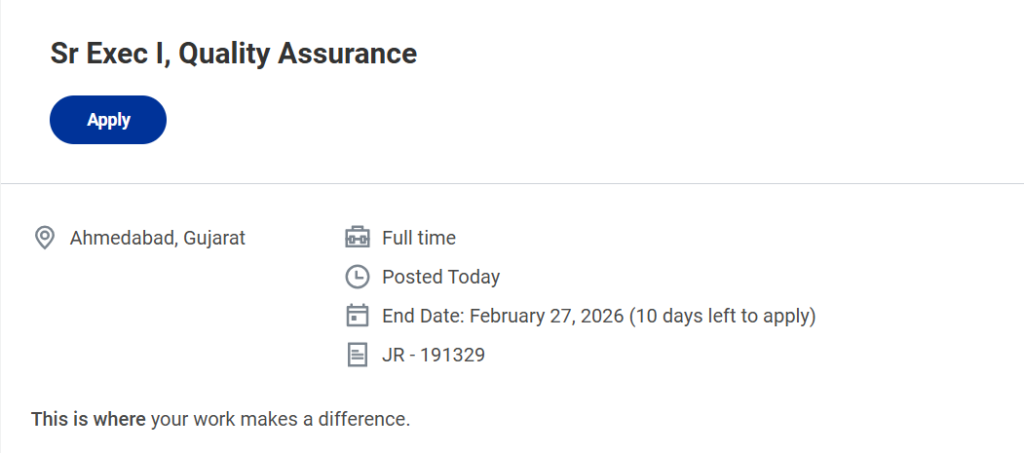Click the calendar icon beside End Date
The height and width of the screenshot is (453, 1024).
click(x=357, y=316)
